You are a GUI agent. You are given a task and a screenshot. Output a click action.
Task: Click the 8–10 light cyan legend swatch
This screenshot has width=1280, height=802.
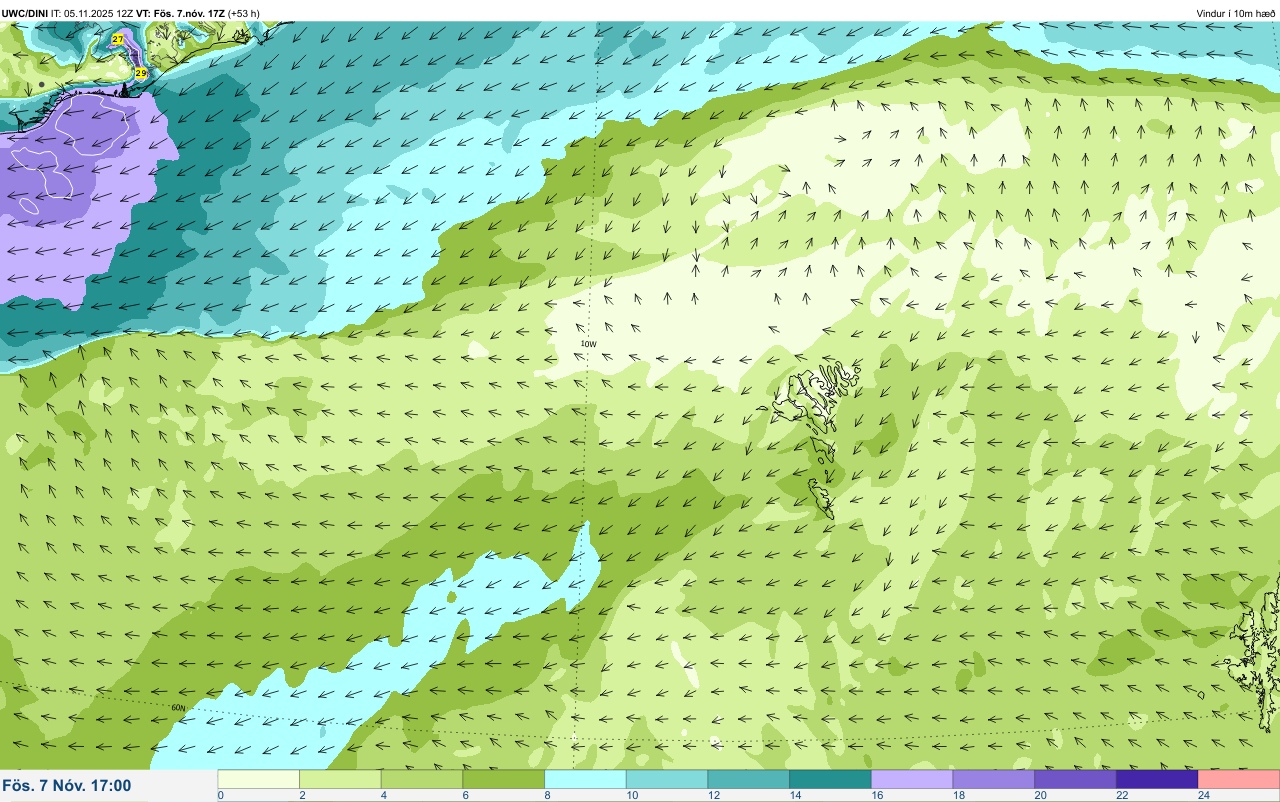[586, 779]
